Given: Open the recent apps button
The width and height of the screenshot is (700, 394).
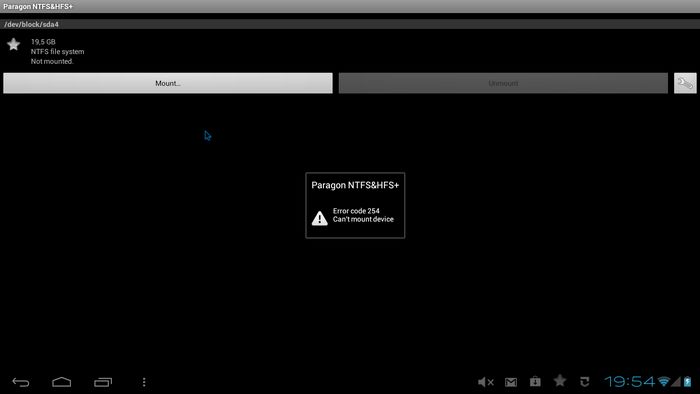Looking at the screenshot, I should pyautogui.click(x=103, y=382).
